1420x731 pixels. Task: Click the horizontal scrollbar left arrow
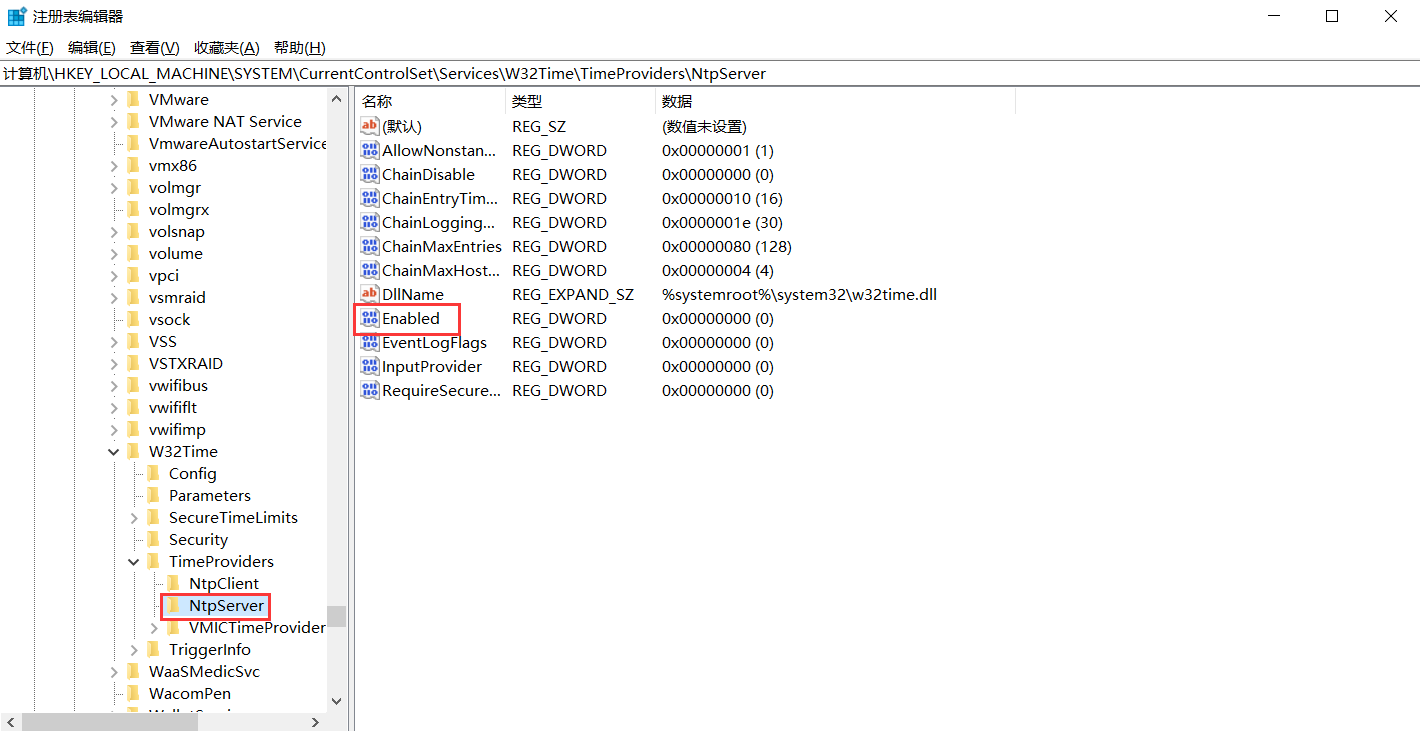pyautogui.click(x=10, y=722)
